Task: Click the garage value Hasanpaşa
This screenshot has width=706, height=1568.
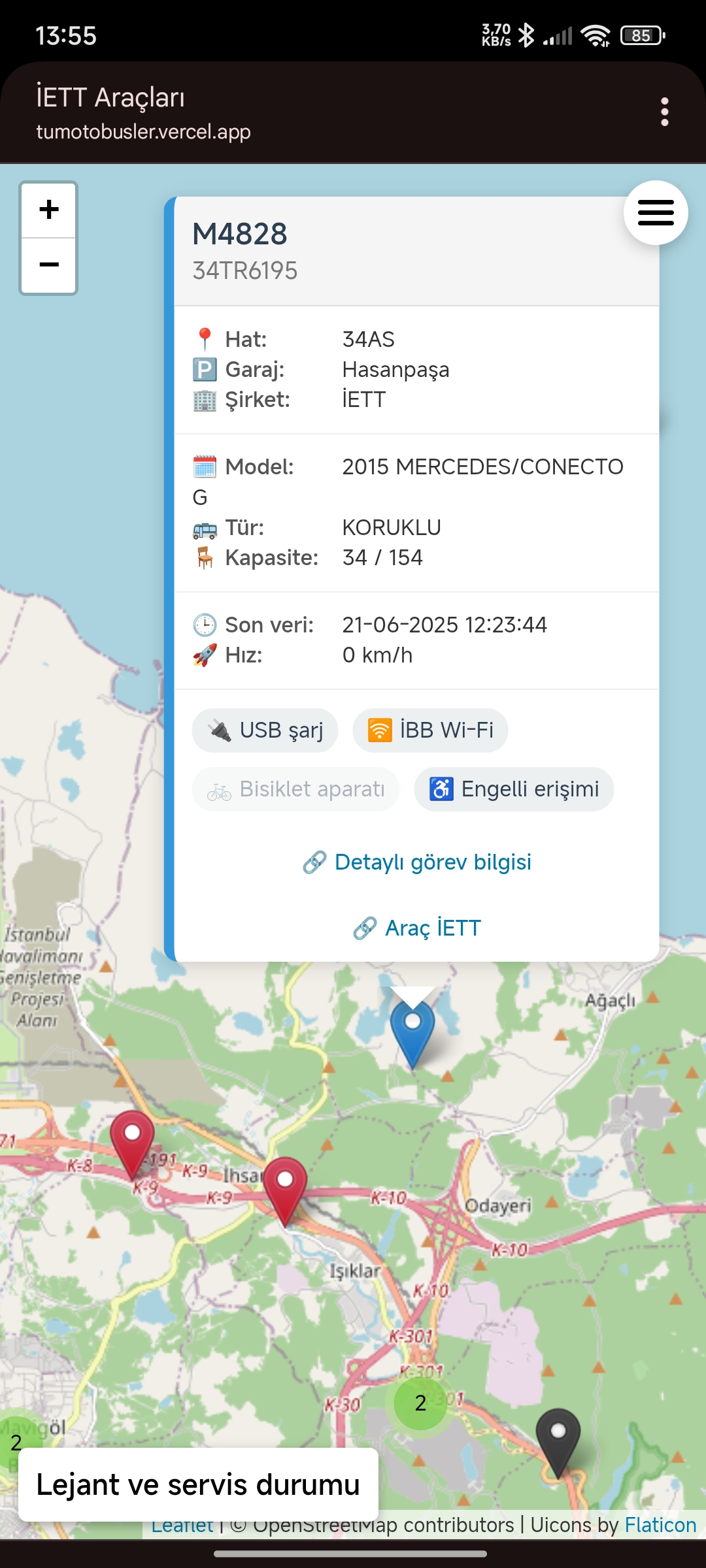Action: (396, 370)
